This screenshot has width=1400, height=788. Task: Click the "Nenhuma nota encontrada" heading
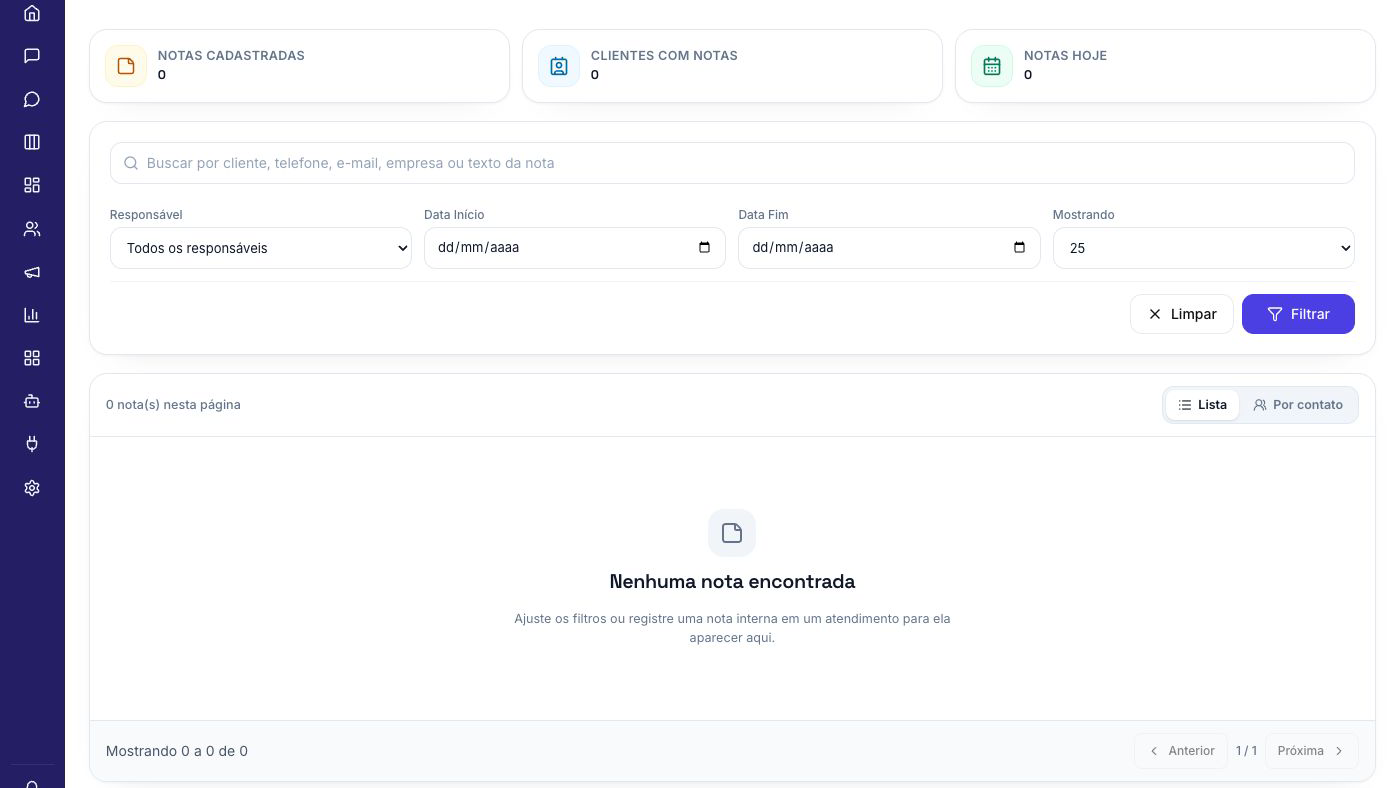pos(732,581)
